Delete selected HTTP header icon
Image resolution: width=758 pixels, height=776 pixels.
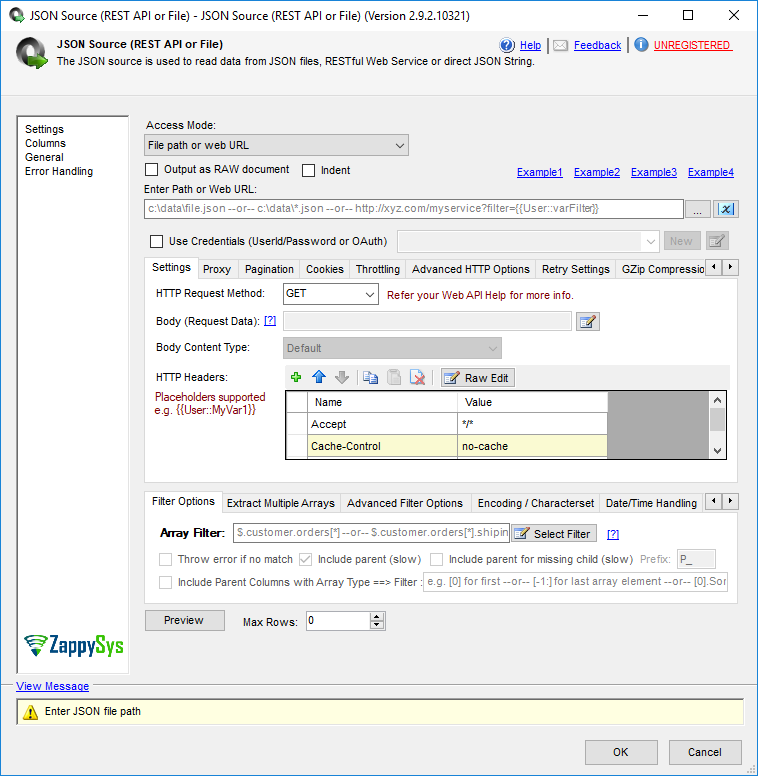click(x=418, y=378)
